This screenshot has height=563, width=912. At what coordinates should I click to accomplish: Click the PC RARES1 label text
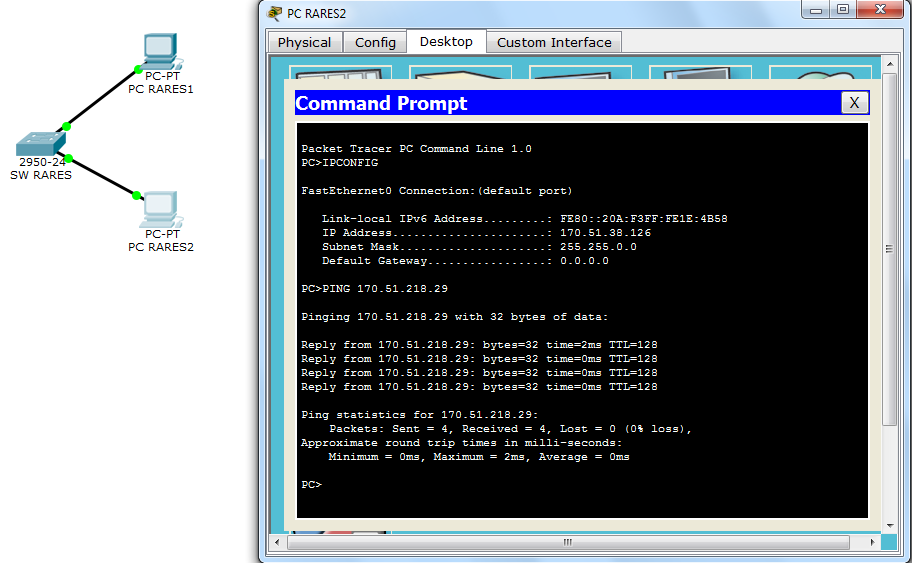161,89
